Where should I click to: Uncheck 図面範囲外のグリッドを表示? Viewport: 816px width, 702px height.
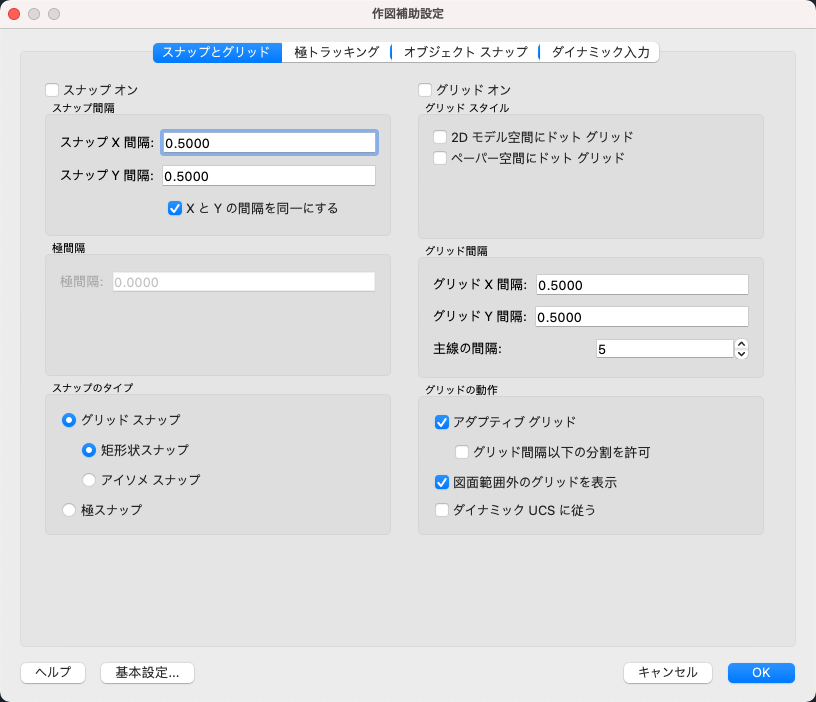click(x=442, y=482)
